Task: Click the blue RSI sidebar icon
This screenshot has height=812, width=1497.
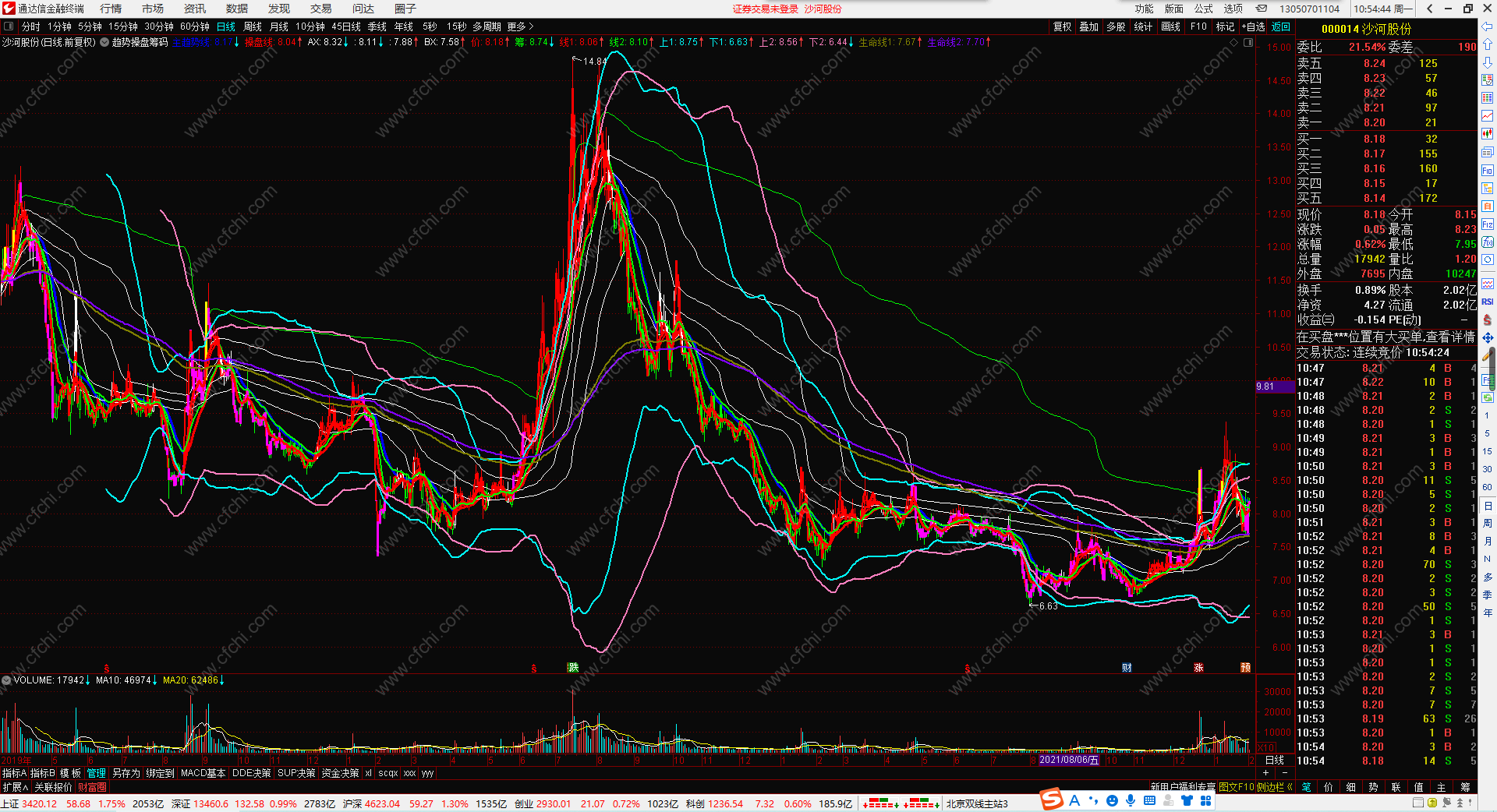Action: coord(1488,302)
